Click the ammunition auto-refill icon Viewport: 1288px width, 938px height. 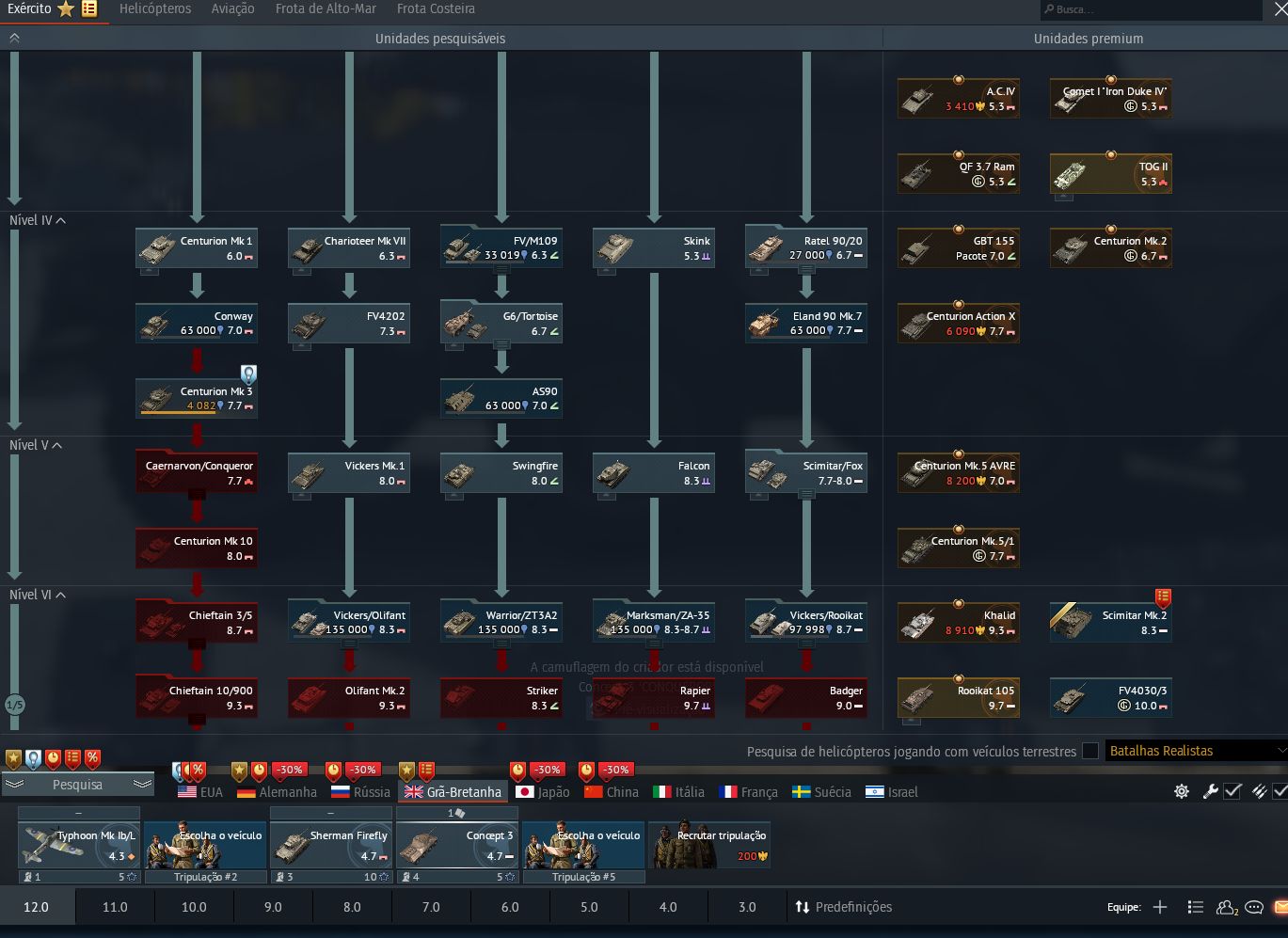1259,791
